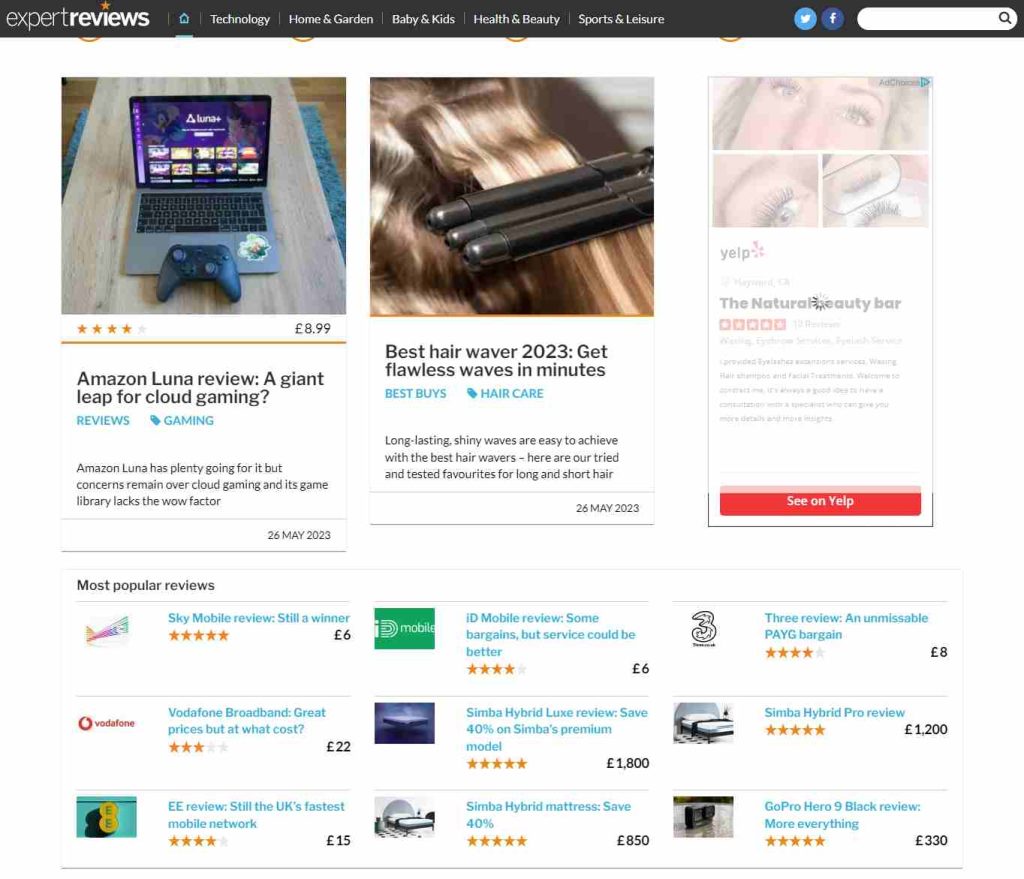
Task: Focus the site search field
Action: tap(929, 18)
